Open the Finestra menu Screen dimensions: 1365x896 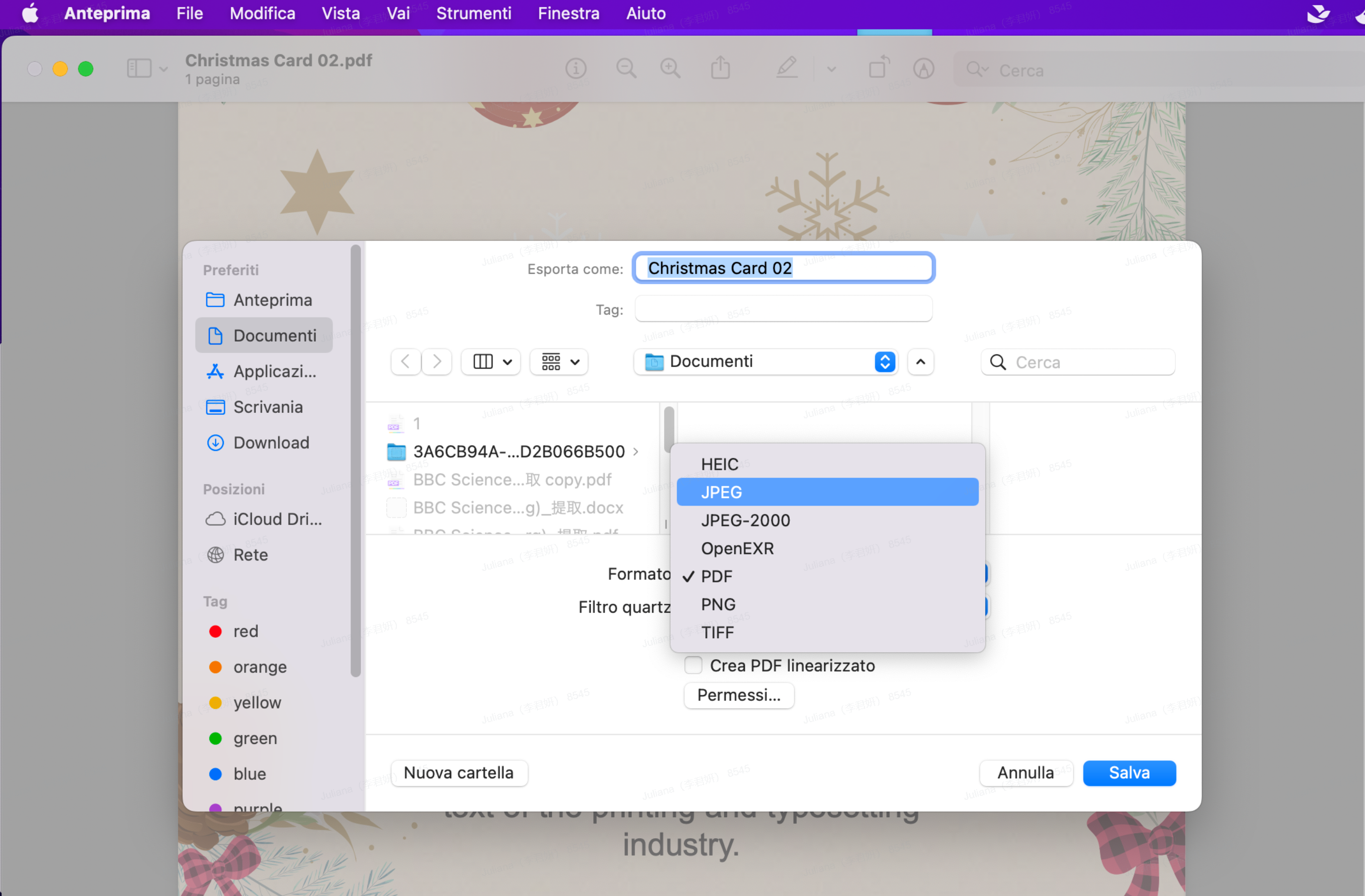[x=568, y=12]
